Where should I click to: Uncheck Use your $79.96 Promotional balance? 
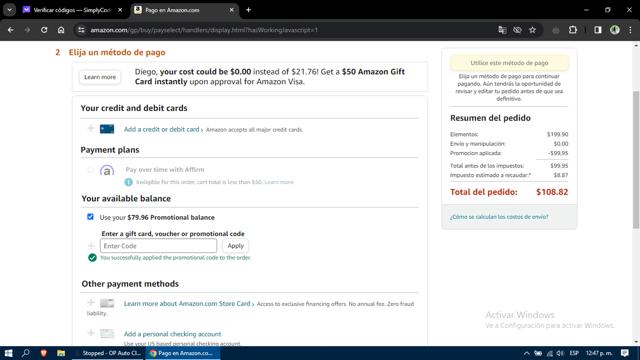[90, 217]
